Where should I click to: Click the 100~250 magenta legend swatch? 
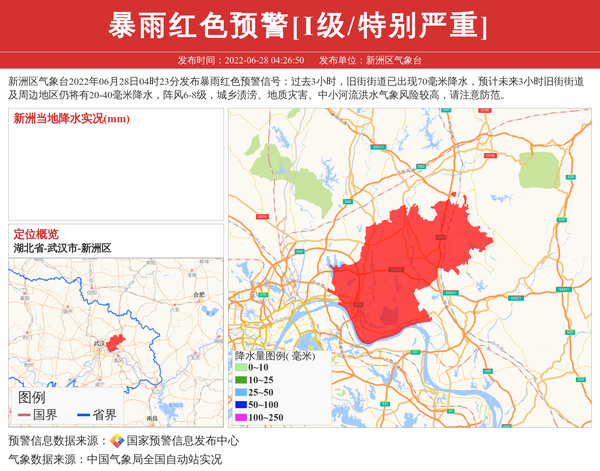pyautogui.click(x=240, y=417)
